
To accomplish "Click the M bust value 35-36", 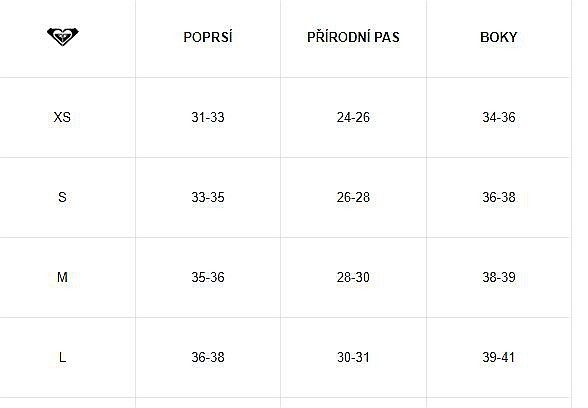I will 208,278.
